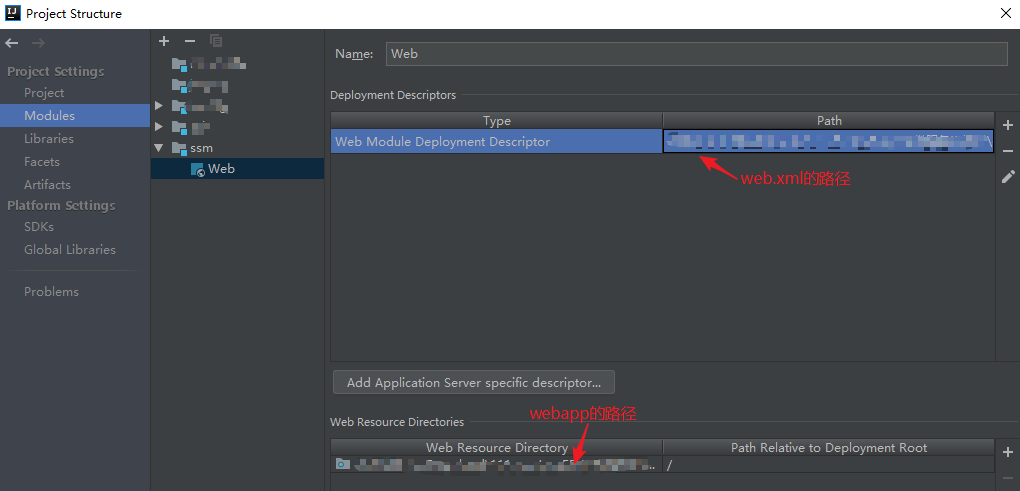The width and height of the screenshot is (1020, 491).
Task: Open Artifacts settings page
Action: (x=47, y=185)
